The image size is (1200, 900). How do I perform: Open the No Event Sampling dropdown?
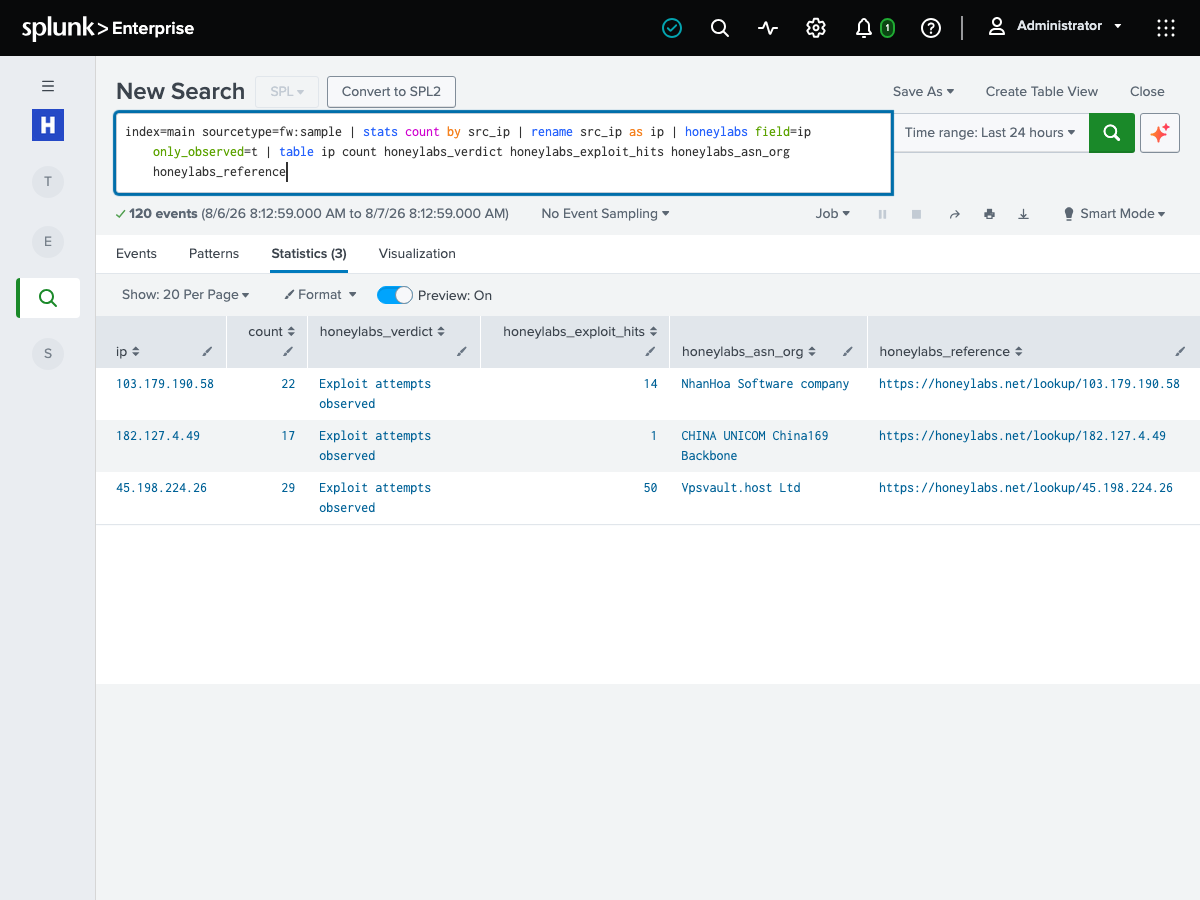pos(605,214)
